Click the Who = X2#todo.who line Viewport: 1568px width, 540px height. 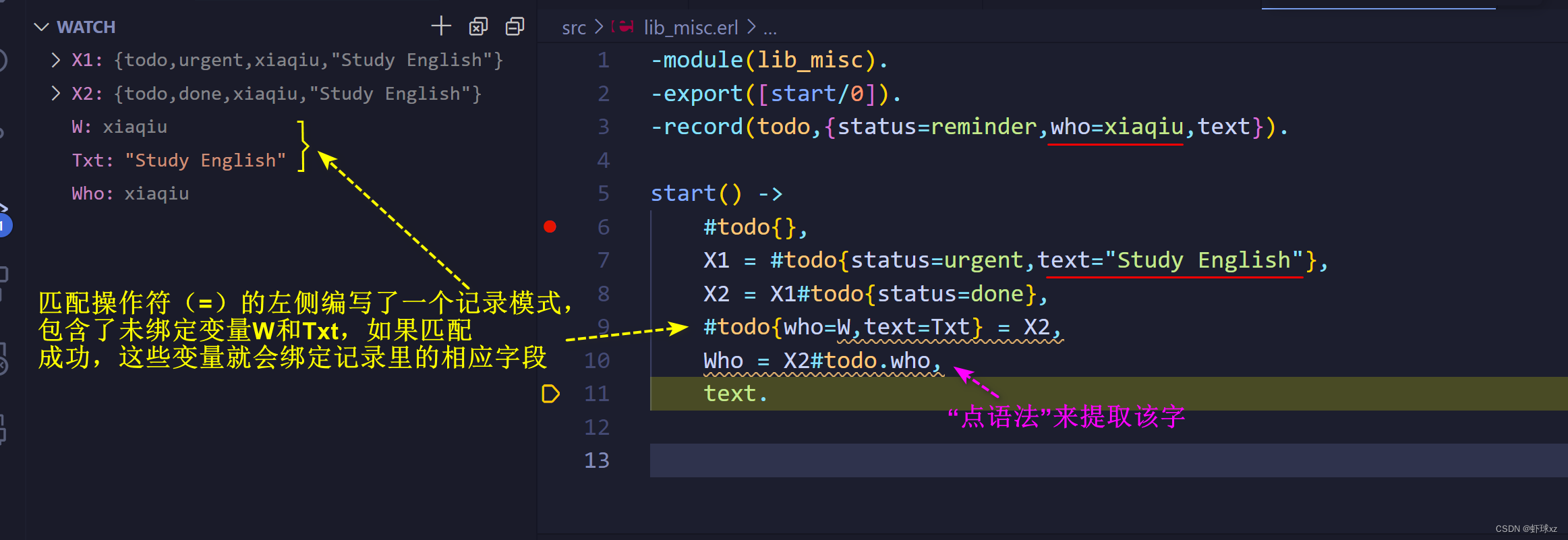point(822,361)
